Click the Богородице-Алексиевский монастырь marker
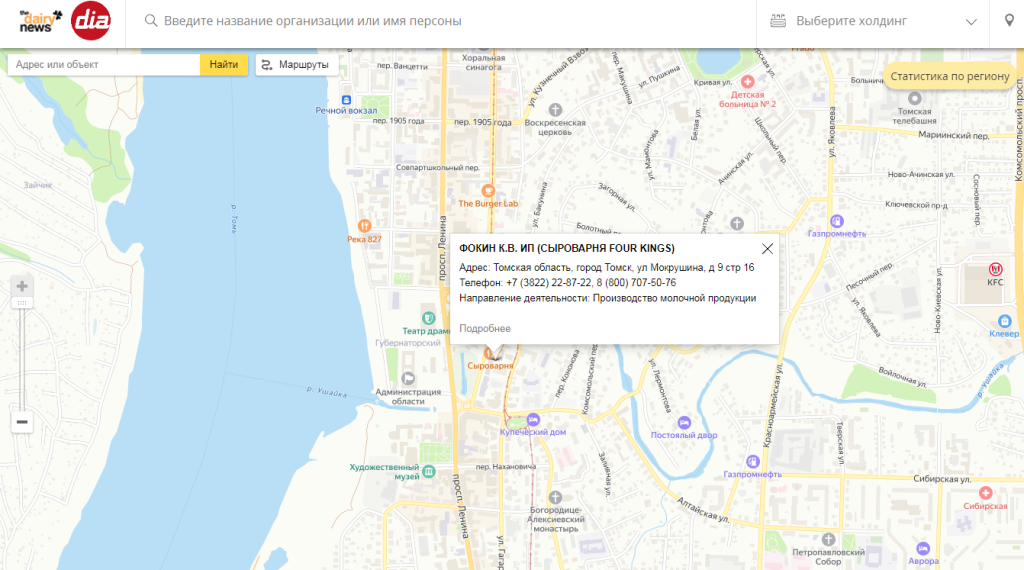 555,498
